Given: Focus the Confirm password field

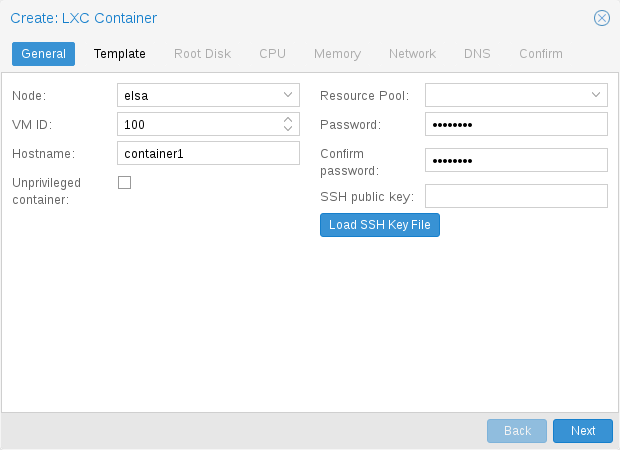Looking at the screenshot, I should pyautogui.click(x=516, y=161).
